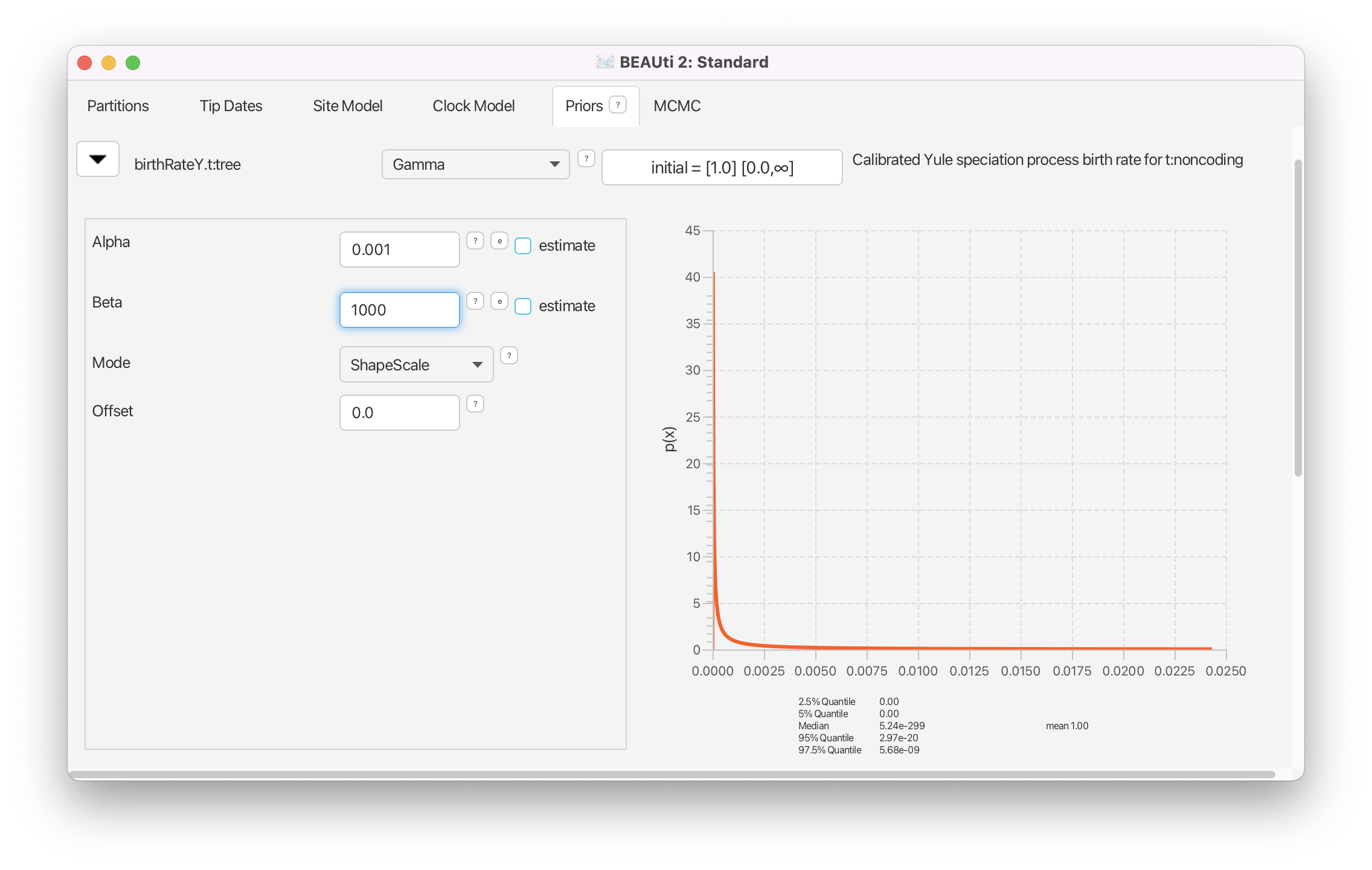Screen dimensions: 1372x870
Task: Click the 'e' edit icon for Beta
Action: point(499,301)
